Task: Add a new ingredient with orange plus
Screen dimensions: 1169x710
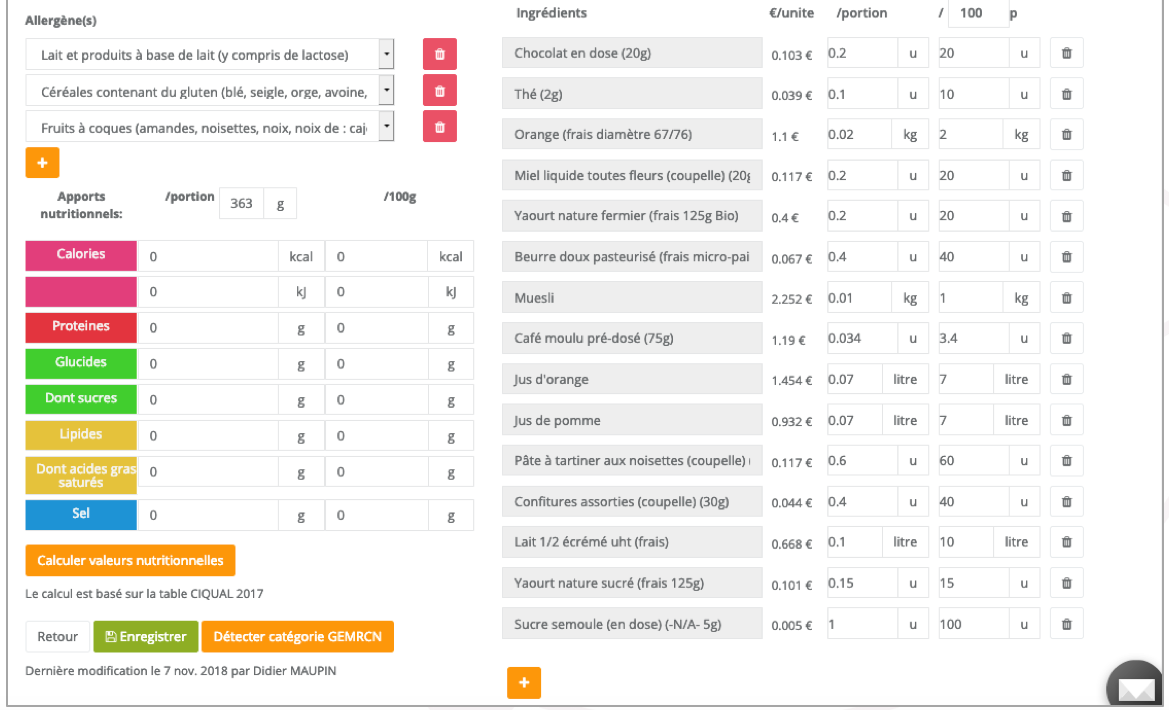Action: pyautogui.click(x=523, y=683)
